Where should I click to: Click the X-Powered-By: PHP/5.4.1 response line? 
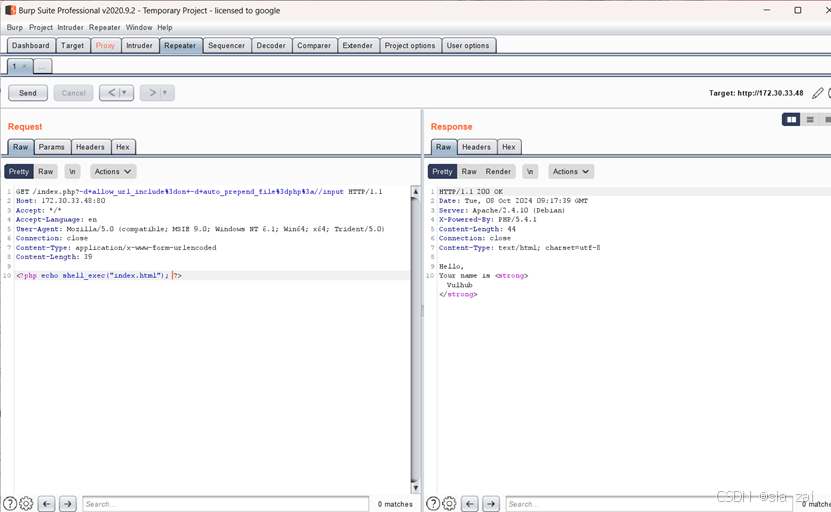488,219
